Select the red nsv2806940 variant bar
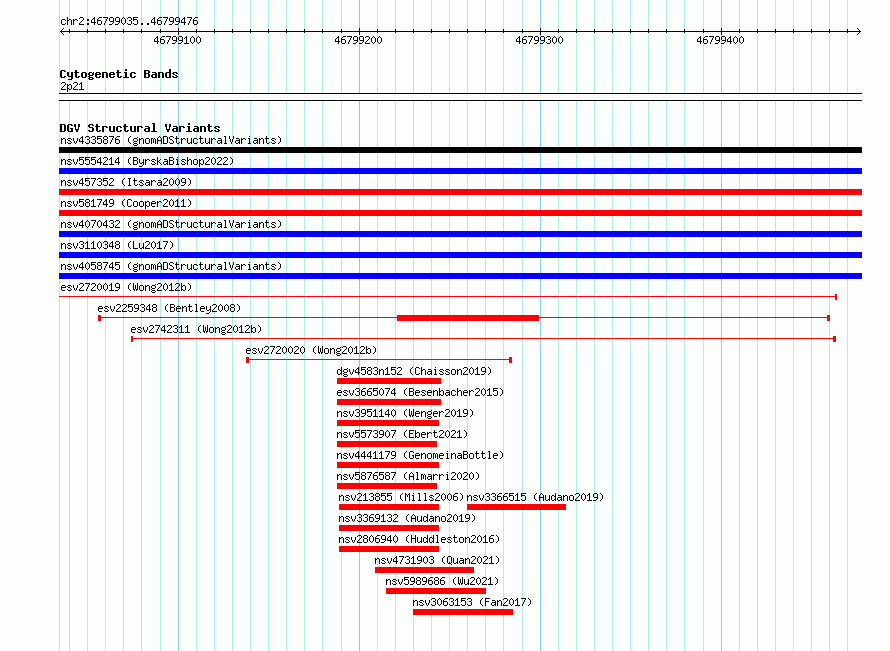 (x=389, y=549)
